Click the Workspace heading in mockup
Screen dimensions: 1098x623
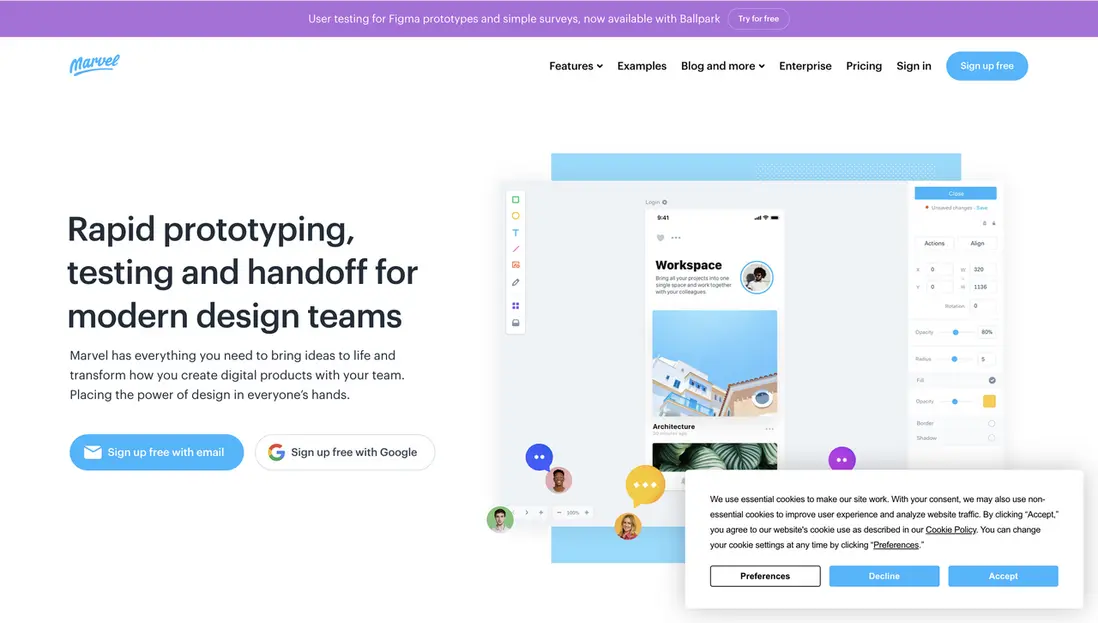point(688,265)
